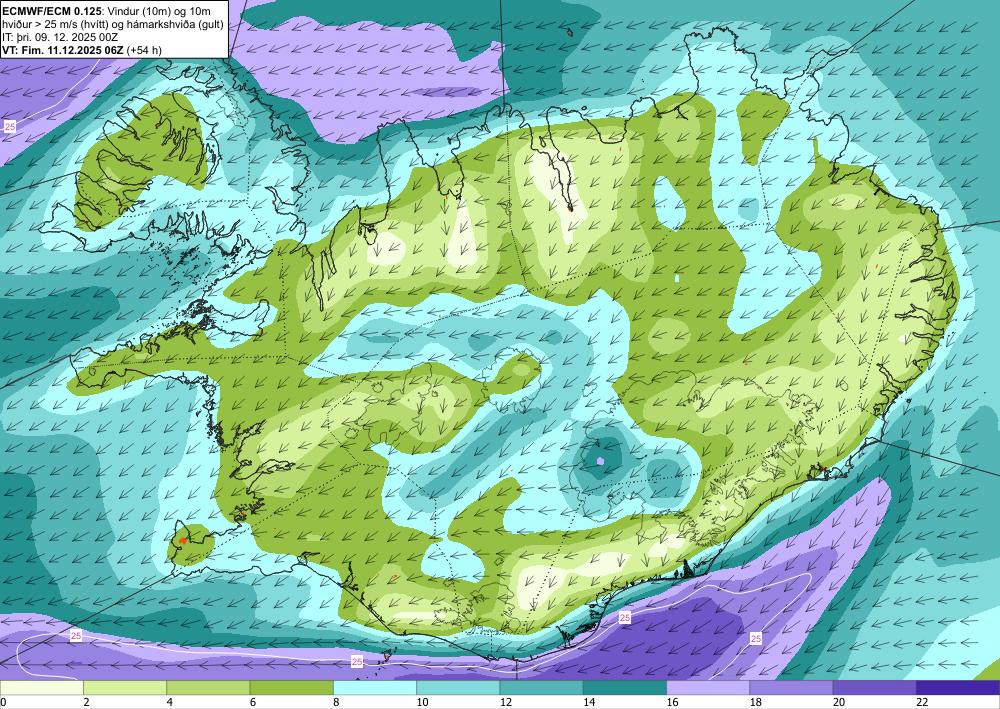Click the legend tick label '16'
Viewport: 1000px width, 709px height.
tap(672, 702)
